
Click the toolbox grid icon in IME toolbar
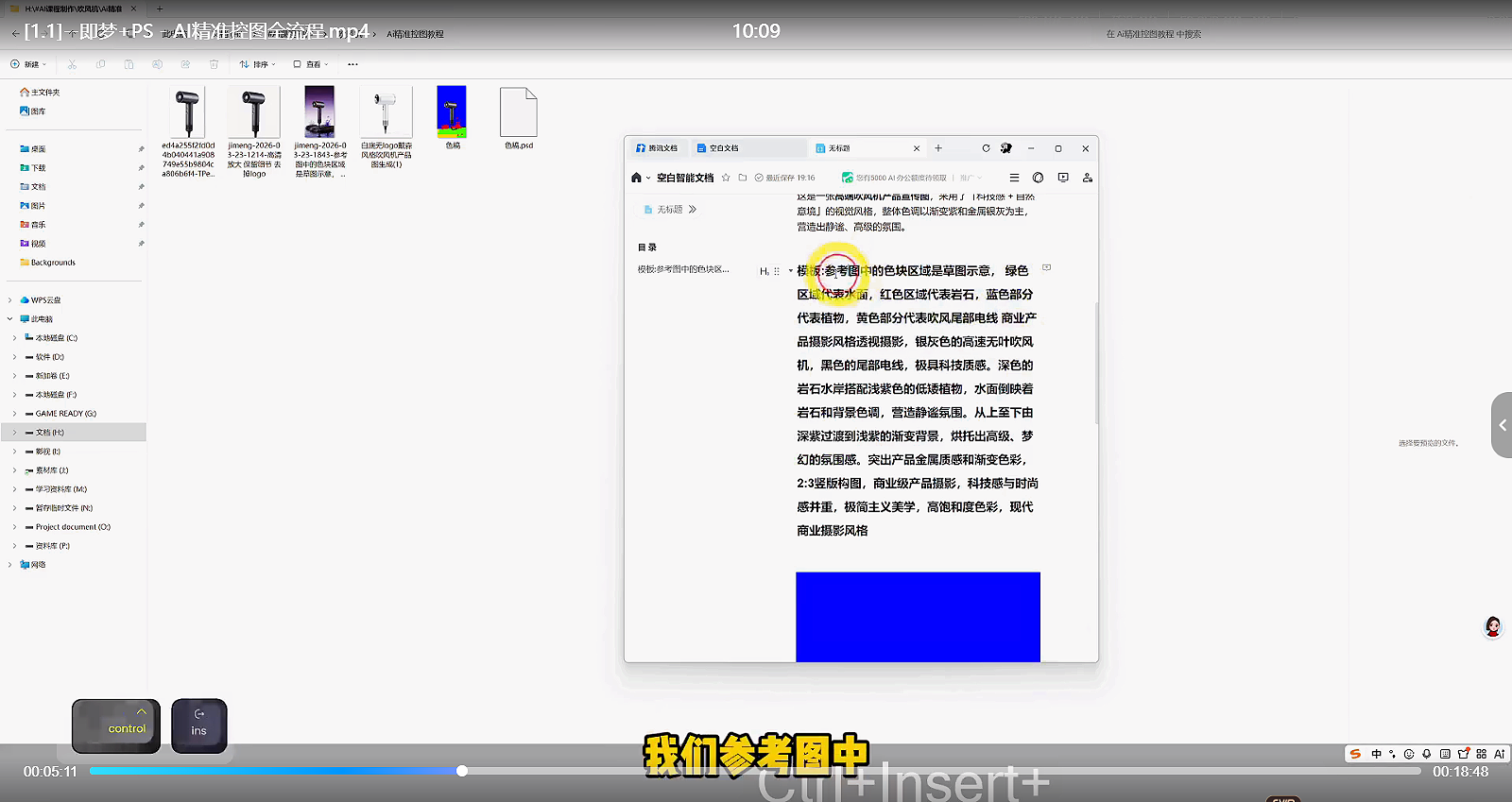[x=1482, y=754]
